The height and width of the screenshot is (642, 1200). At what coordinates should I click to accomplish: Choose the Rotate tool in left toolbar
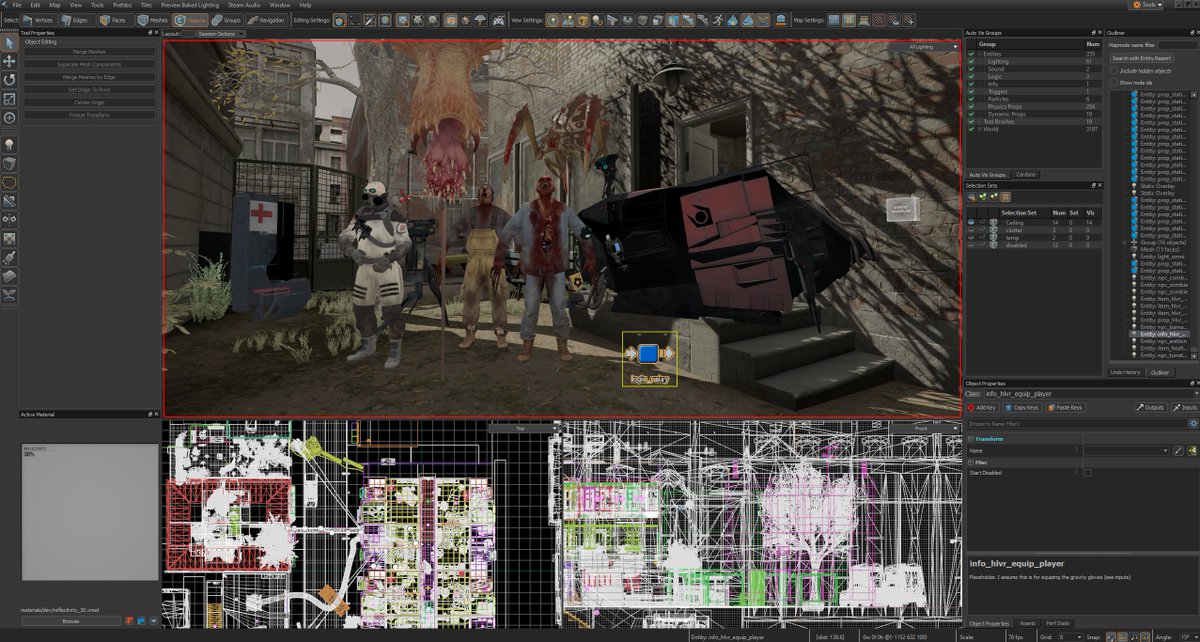tap(10, 80)
